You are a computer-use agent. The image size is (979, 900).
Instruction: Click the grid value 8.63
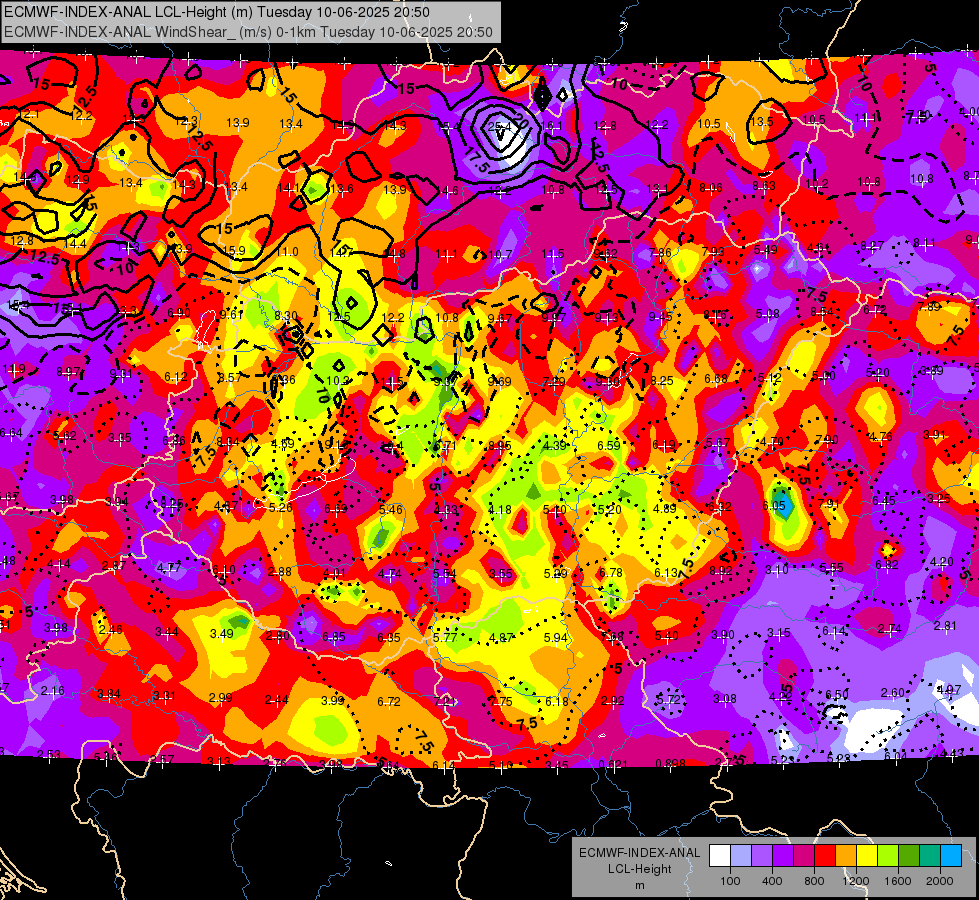coord(764,185)
